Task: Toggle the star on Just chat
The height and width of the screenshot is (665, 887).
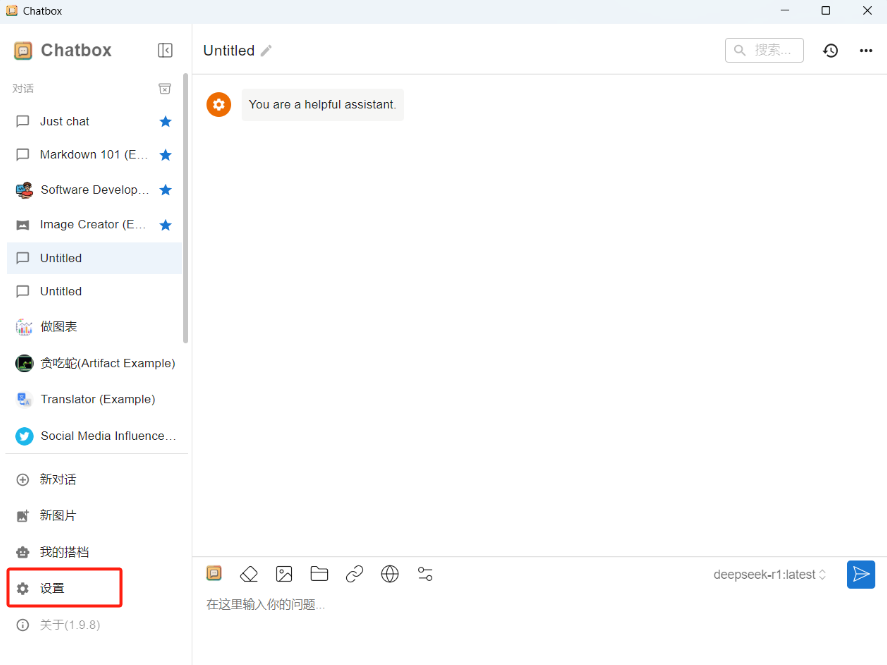Action: click(166, 121)
